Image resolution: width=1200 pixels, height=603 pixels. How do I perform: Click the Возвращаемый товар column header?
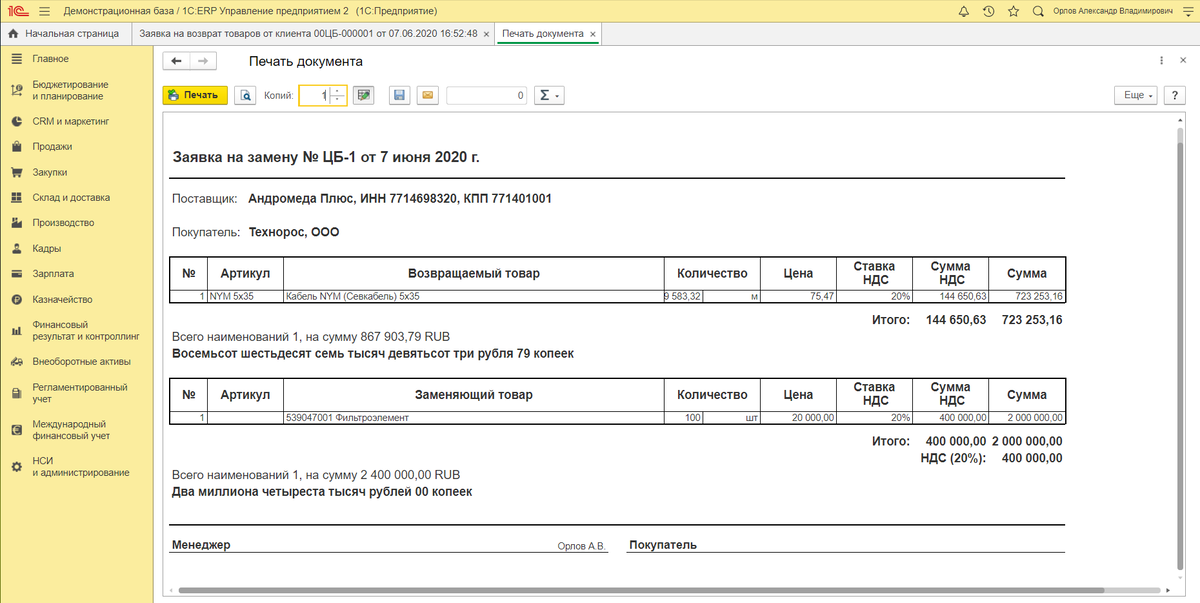pyautogui.click(x=474, y=273)
